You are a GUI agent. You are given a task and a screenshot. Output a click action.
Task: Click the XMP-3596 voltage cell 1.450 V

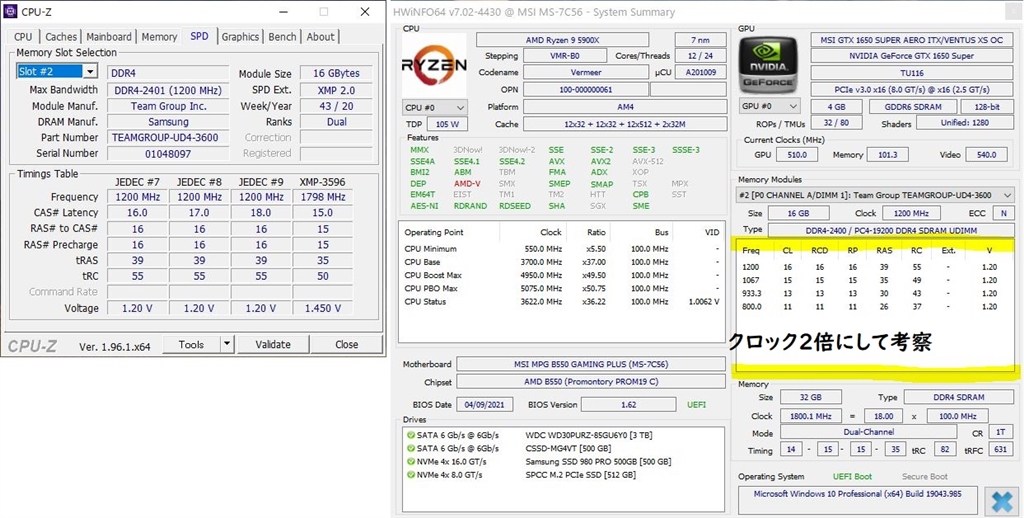[323, 308]
